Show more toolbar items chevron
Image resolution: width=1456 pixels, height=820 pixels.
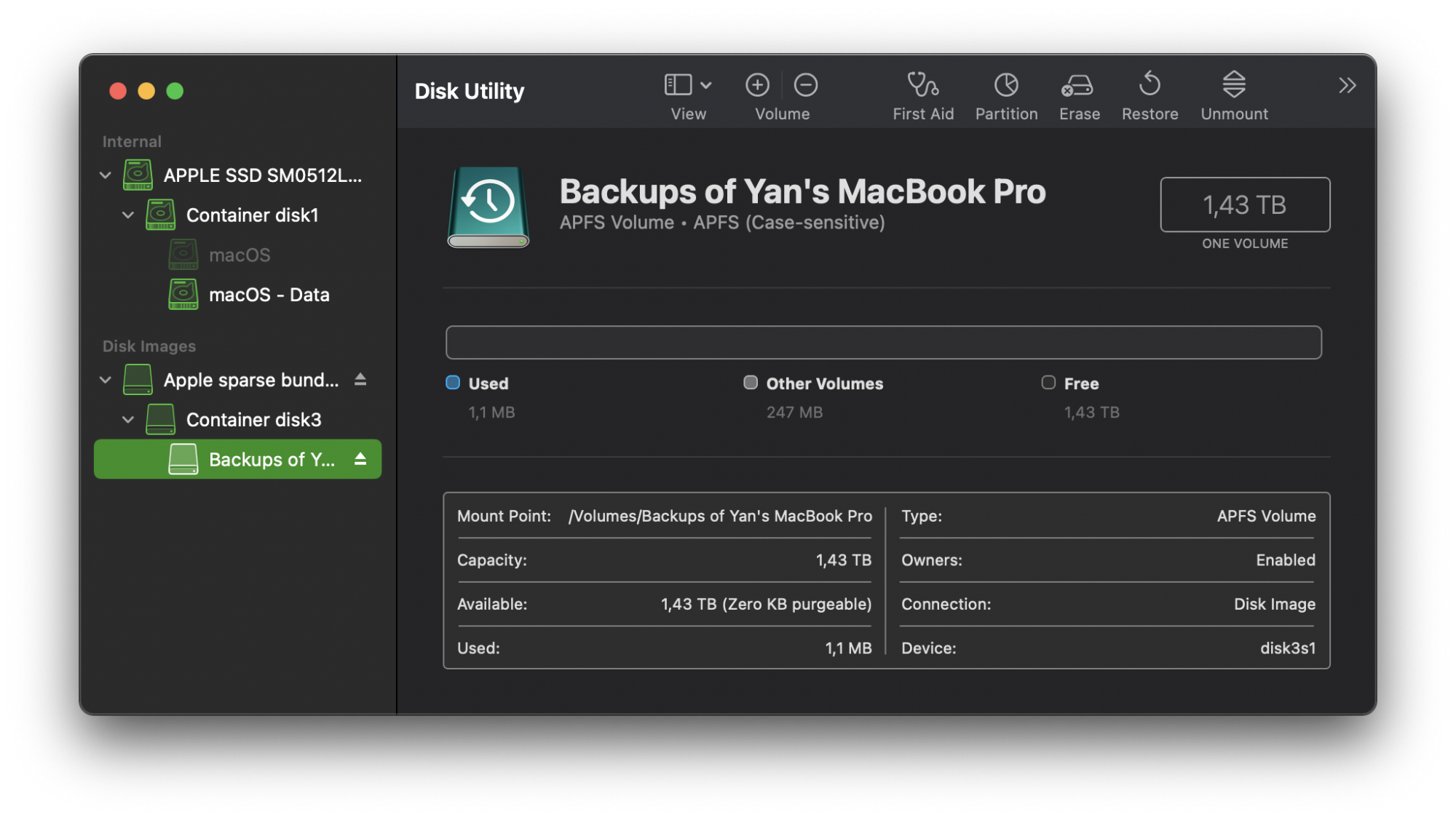tap(1347, 86)
